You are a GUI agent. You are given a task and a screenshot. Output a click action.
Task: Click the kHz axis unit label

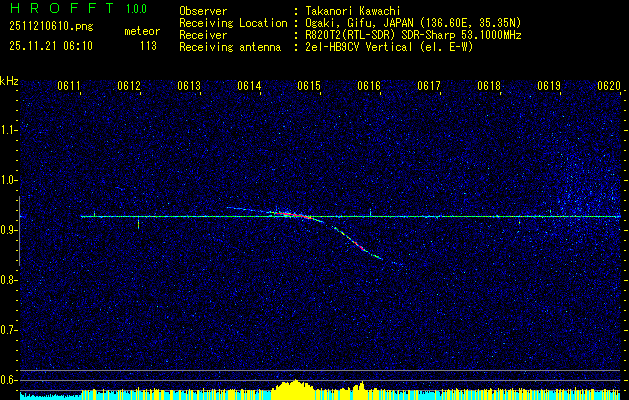(9, 81)
